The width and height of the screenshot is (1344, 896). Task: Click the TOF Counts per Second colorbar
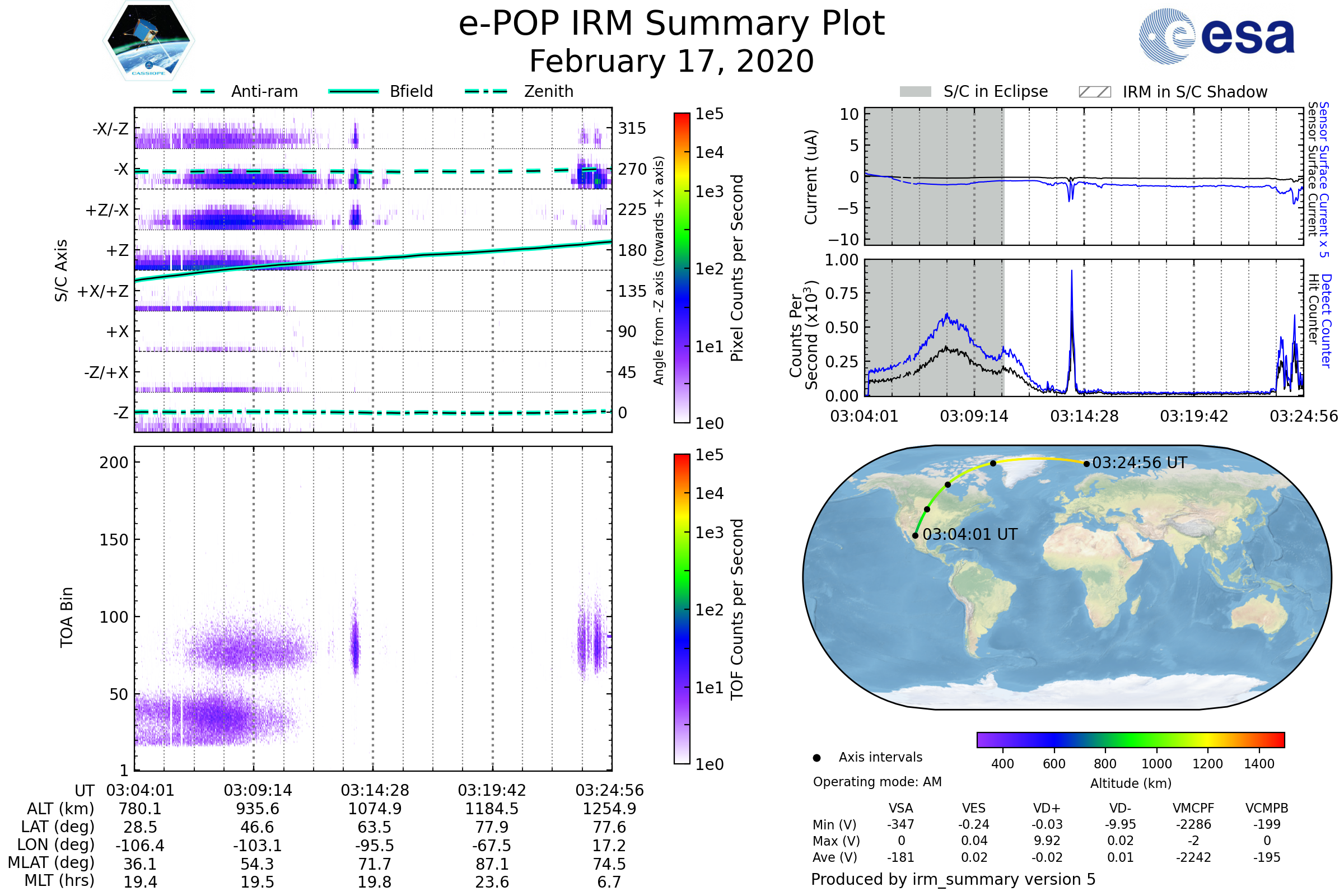(x=682, y=609)
